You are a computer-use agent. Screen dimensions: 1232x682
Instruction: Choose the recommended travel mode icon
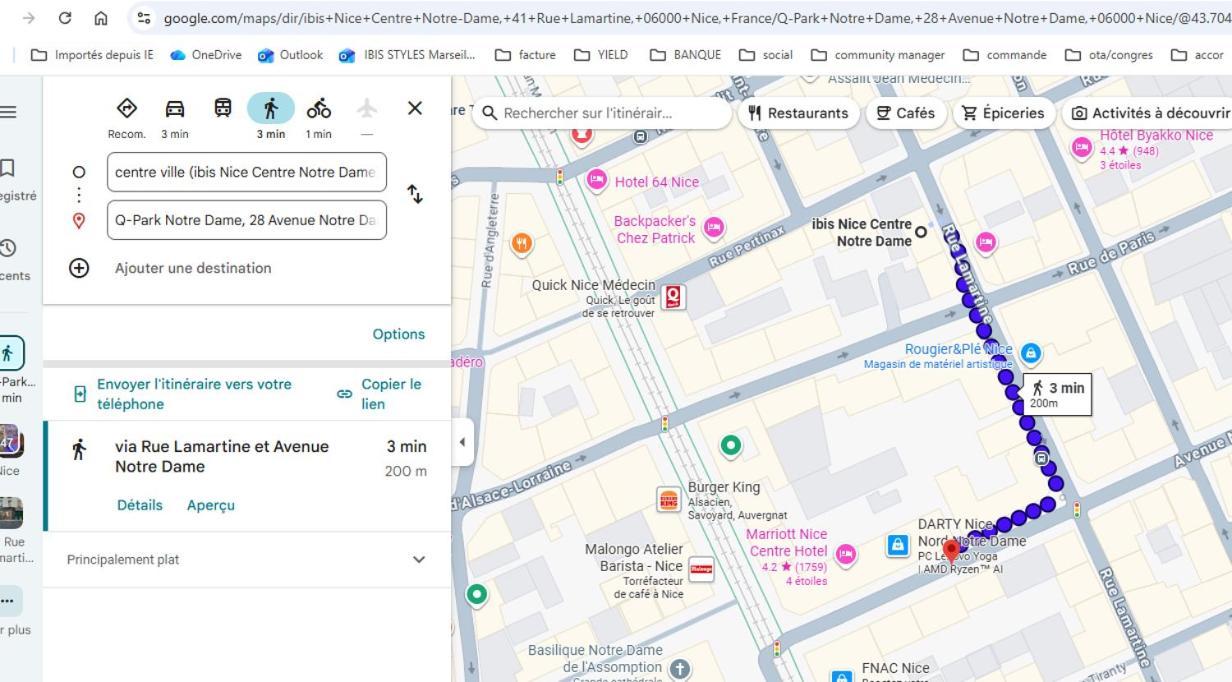[x=127, y=109]
